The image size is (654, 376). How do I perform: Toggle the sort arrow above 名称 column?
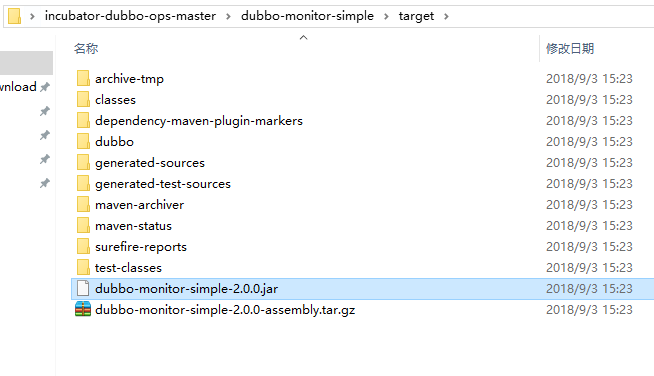click(304, 38)
